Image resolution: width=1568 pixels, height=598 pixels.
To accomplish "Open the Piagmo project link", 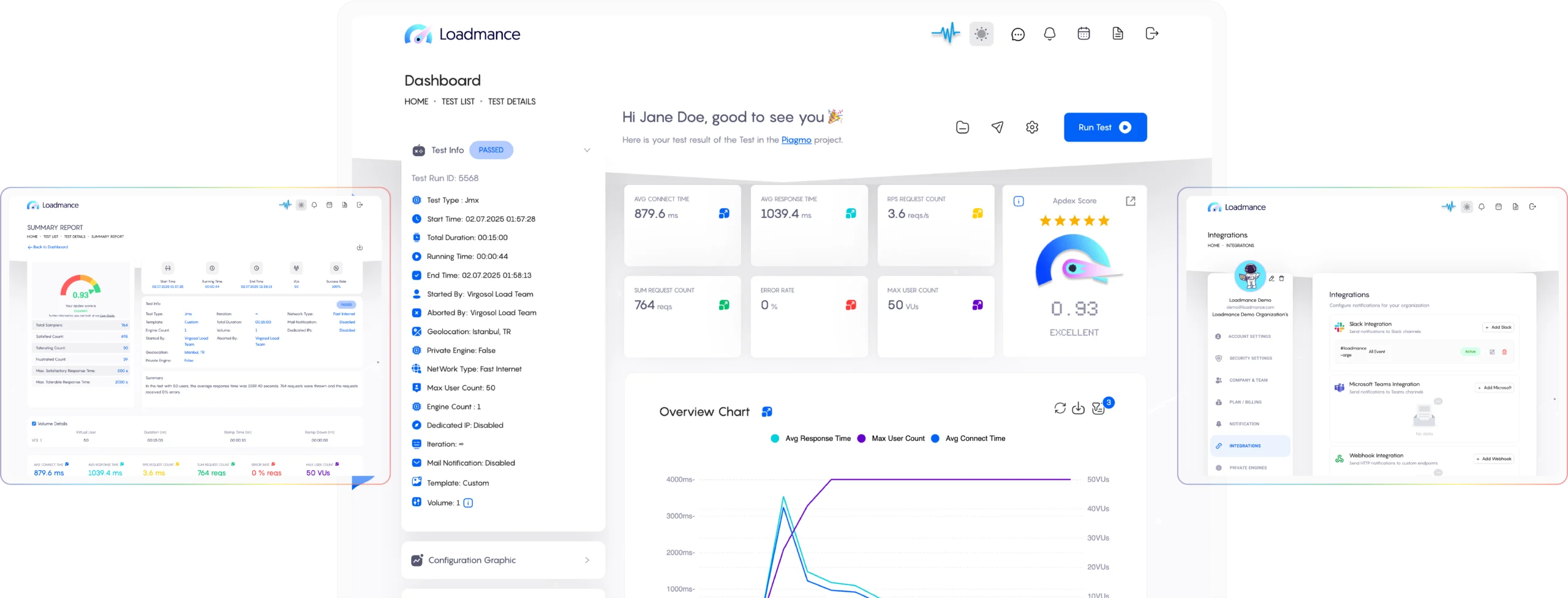I will pyautogui.click(x=796, y=140).
